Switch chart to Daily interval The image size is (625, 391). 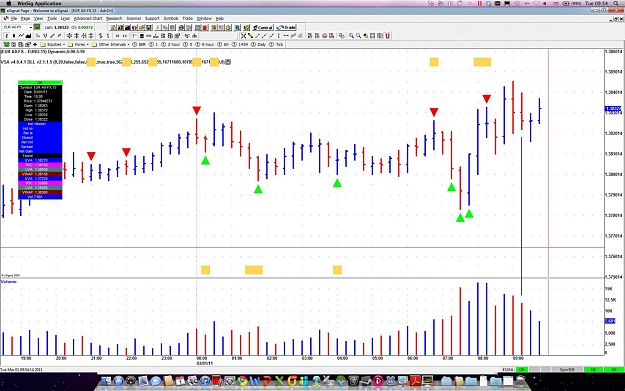pos(259,45)
